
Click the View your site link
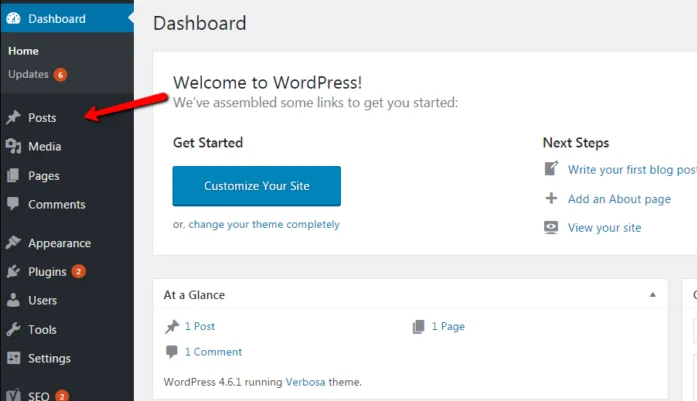(605, 228)
